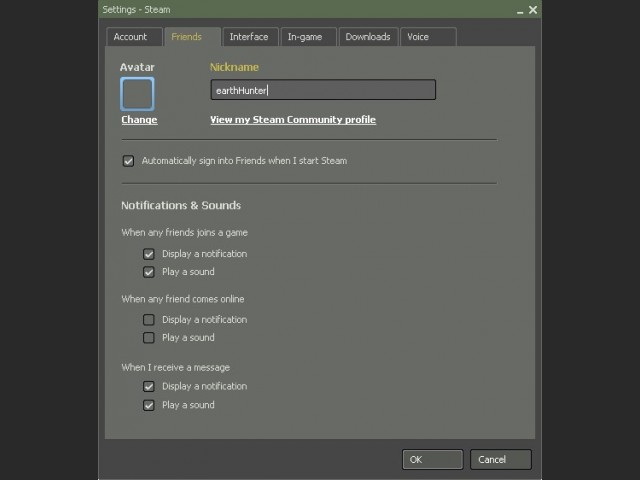
Task: Switch to the Account tab
Action: pos(134,37)
